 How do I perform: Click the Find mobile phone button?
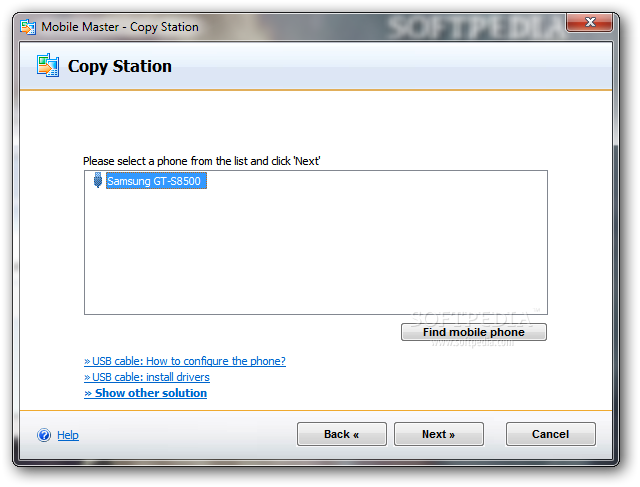click(473, 332)
